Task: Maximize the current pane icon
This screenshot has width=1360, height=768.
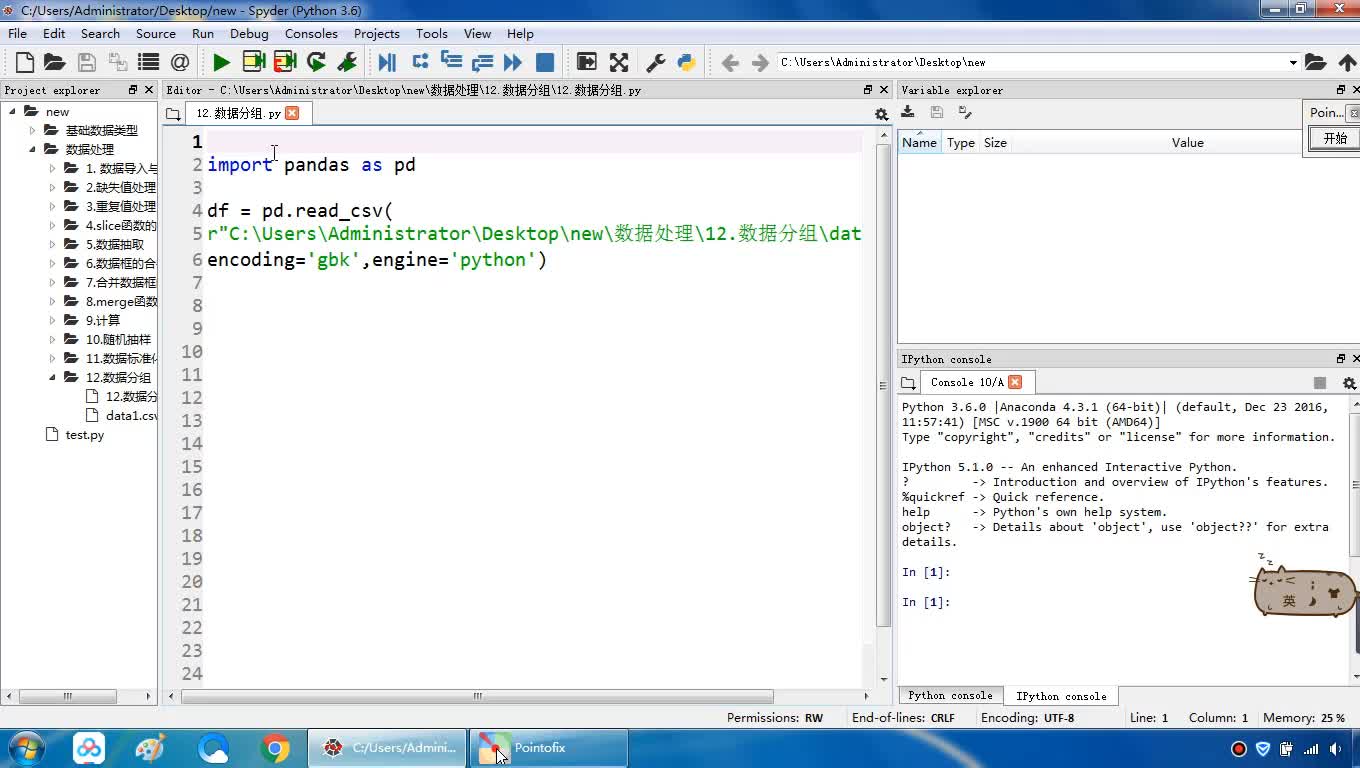Action: pyautogui.click(x=587, y=62)
